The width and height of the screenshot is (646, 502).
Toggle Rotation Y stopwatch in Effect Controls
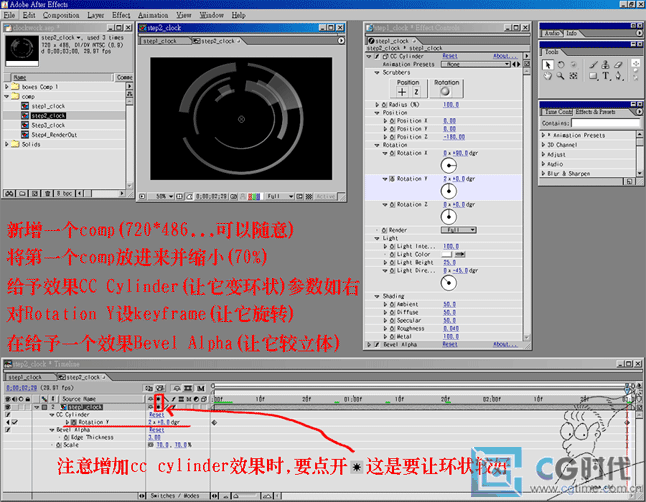coord(392,179)
